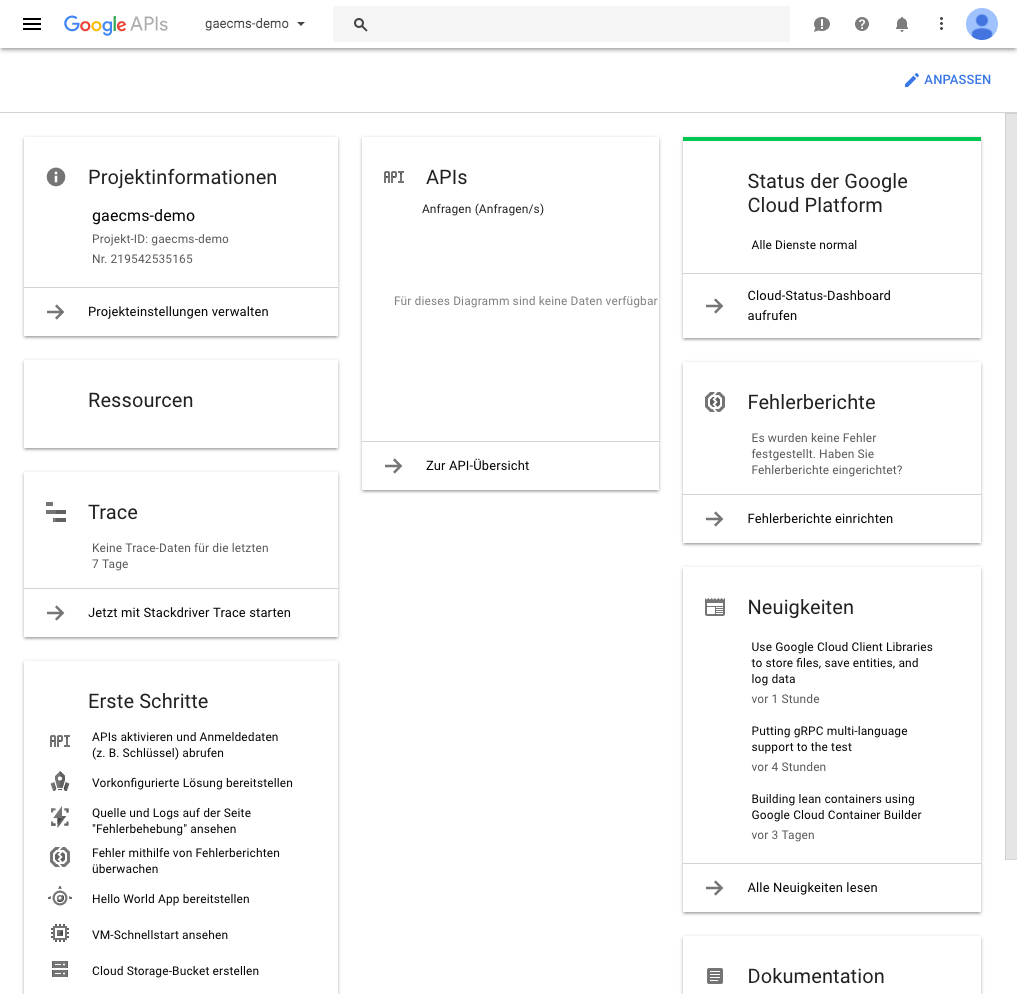This screenshot has height=994, width=1017.
Task: Click the Alle Dienste normal status text
Action: (x=804, y=245)
